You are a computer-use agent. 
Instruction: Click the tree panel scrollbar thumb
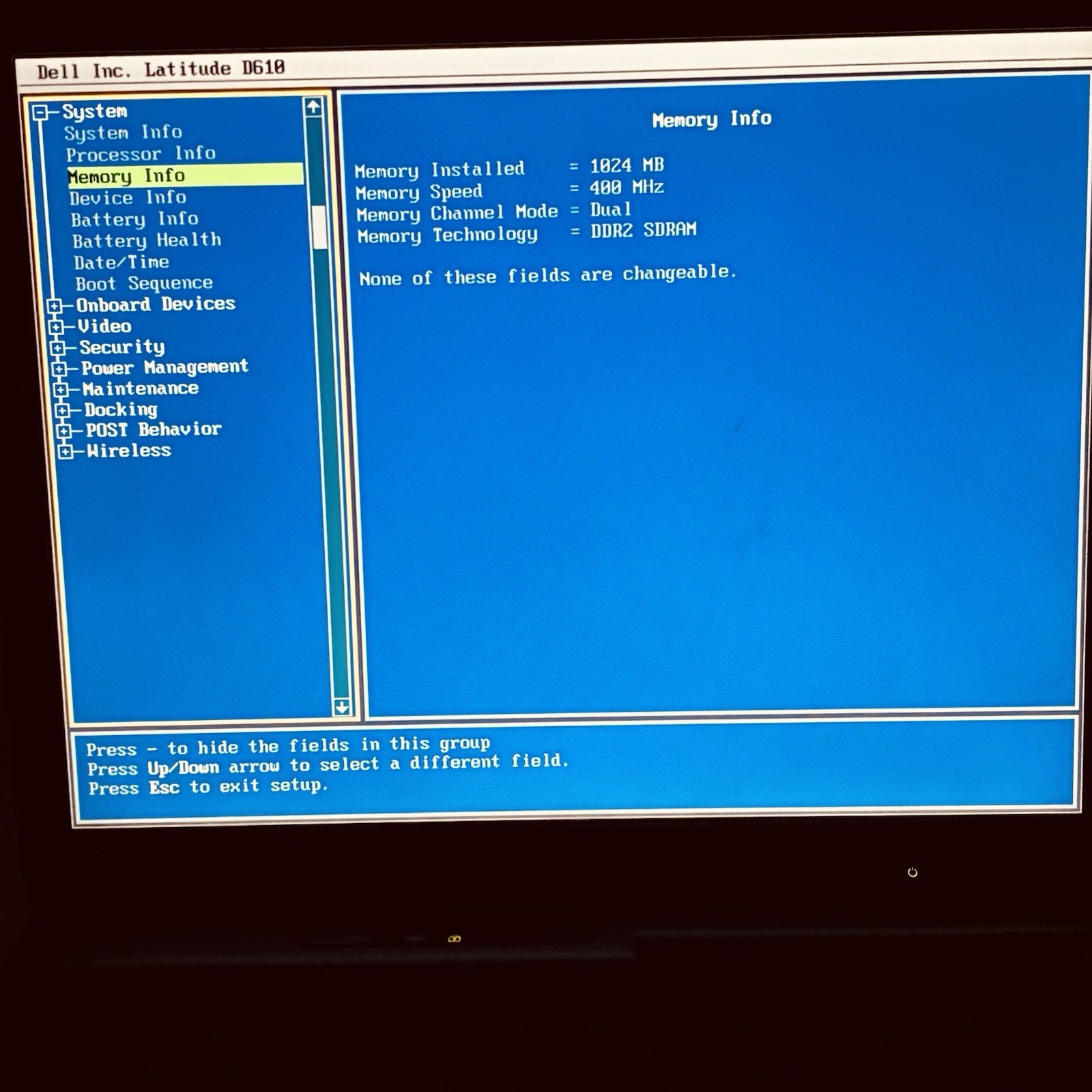click(x=319, y=227)
